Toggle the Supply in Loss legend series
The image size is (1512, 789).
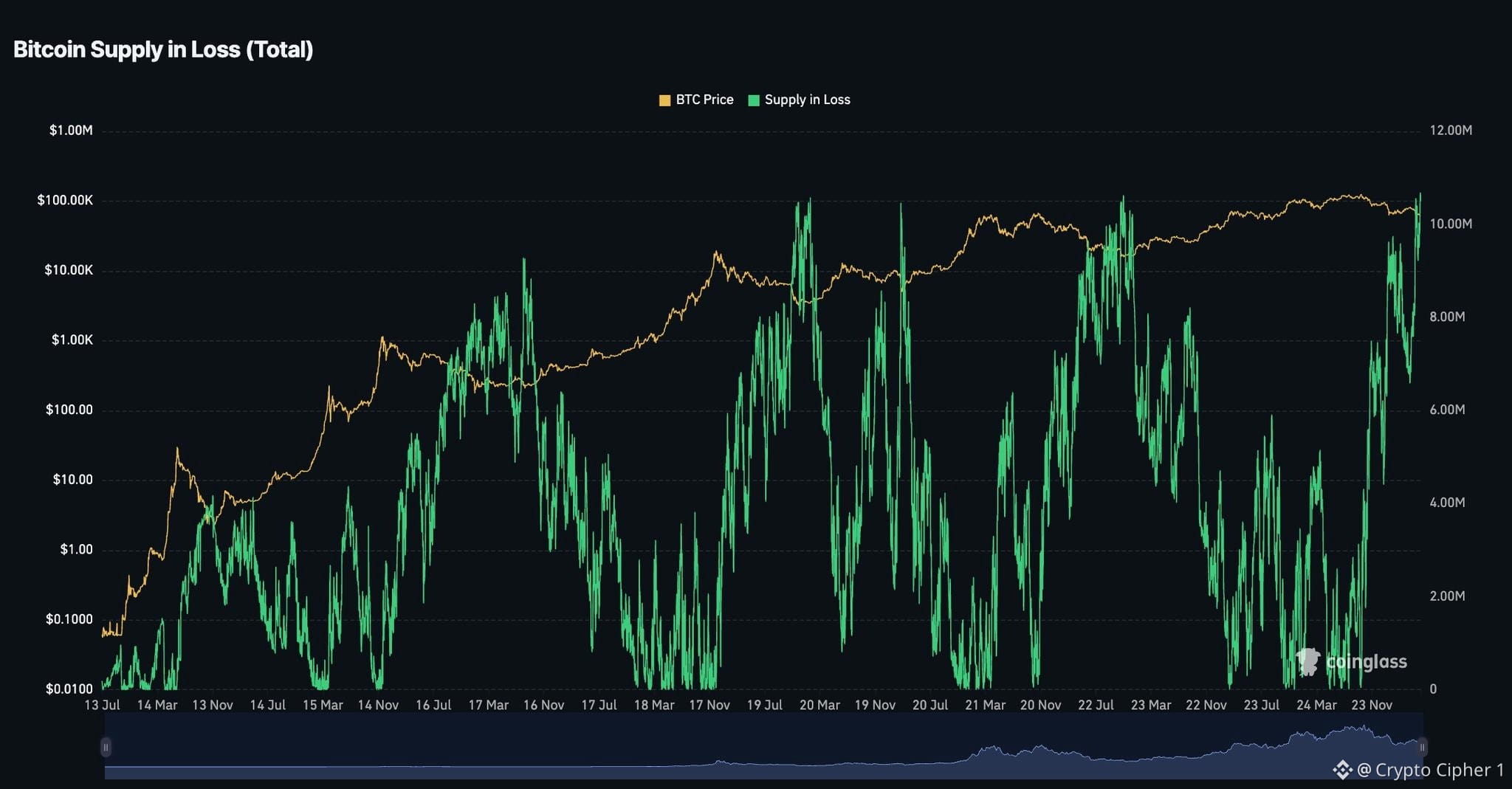pos(799,100)
